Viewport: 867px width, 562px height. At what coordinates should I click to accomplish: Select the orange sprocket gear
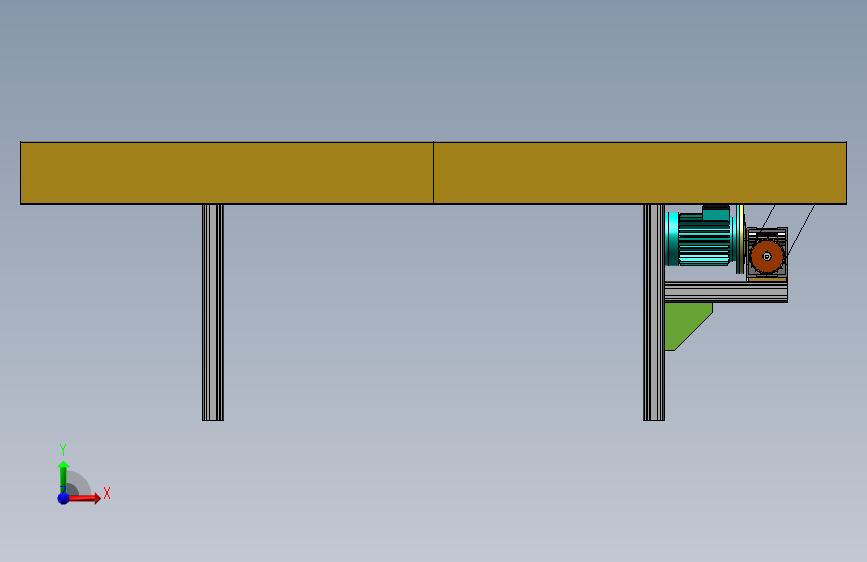(x=767, y=256)
